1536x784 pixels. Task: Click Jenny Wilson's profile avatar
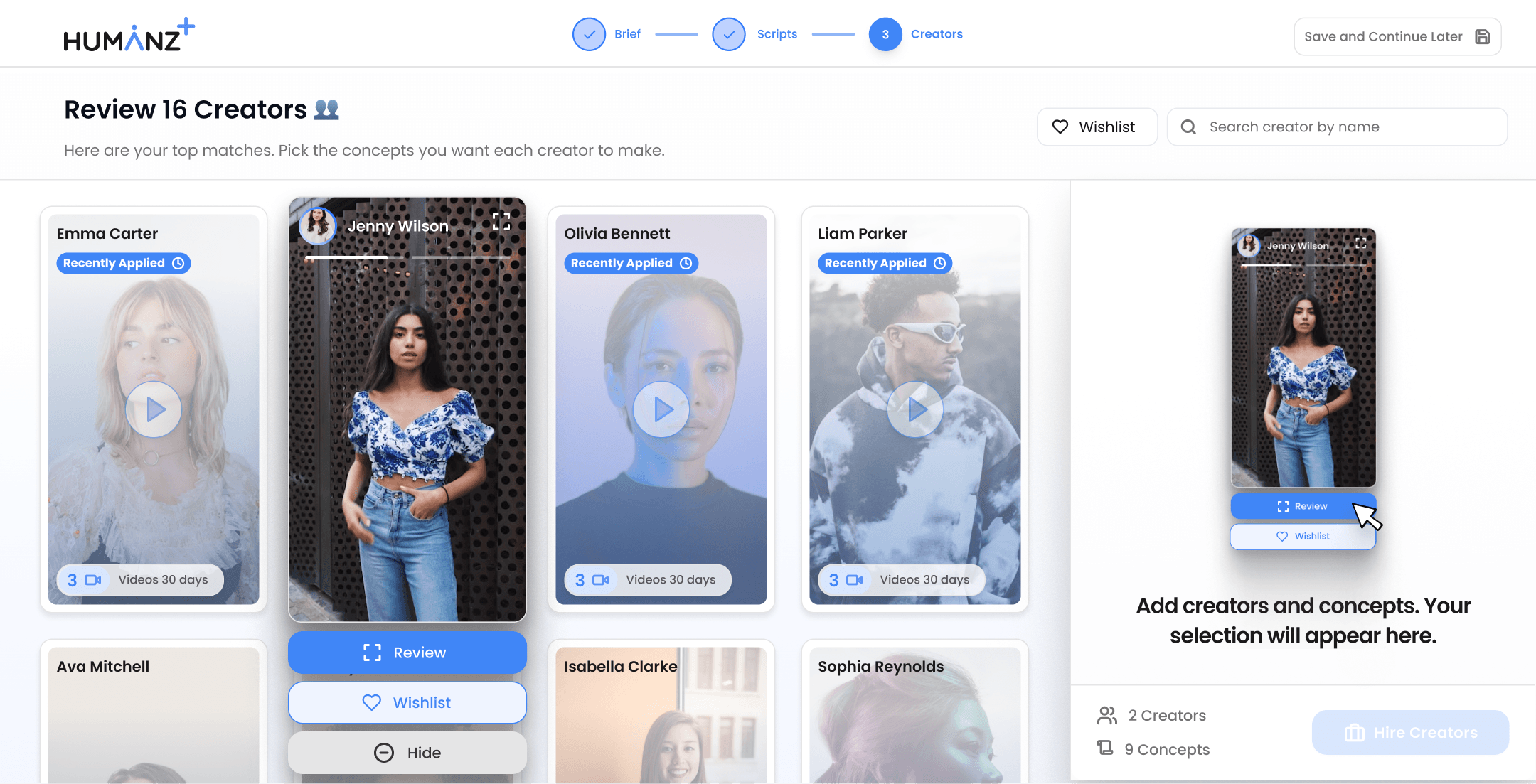click(x=317, y=225)
